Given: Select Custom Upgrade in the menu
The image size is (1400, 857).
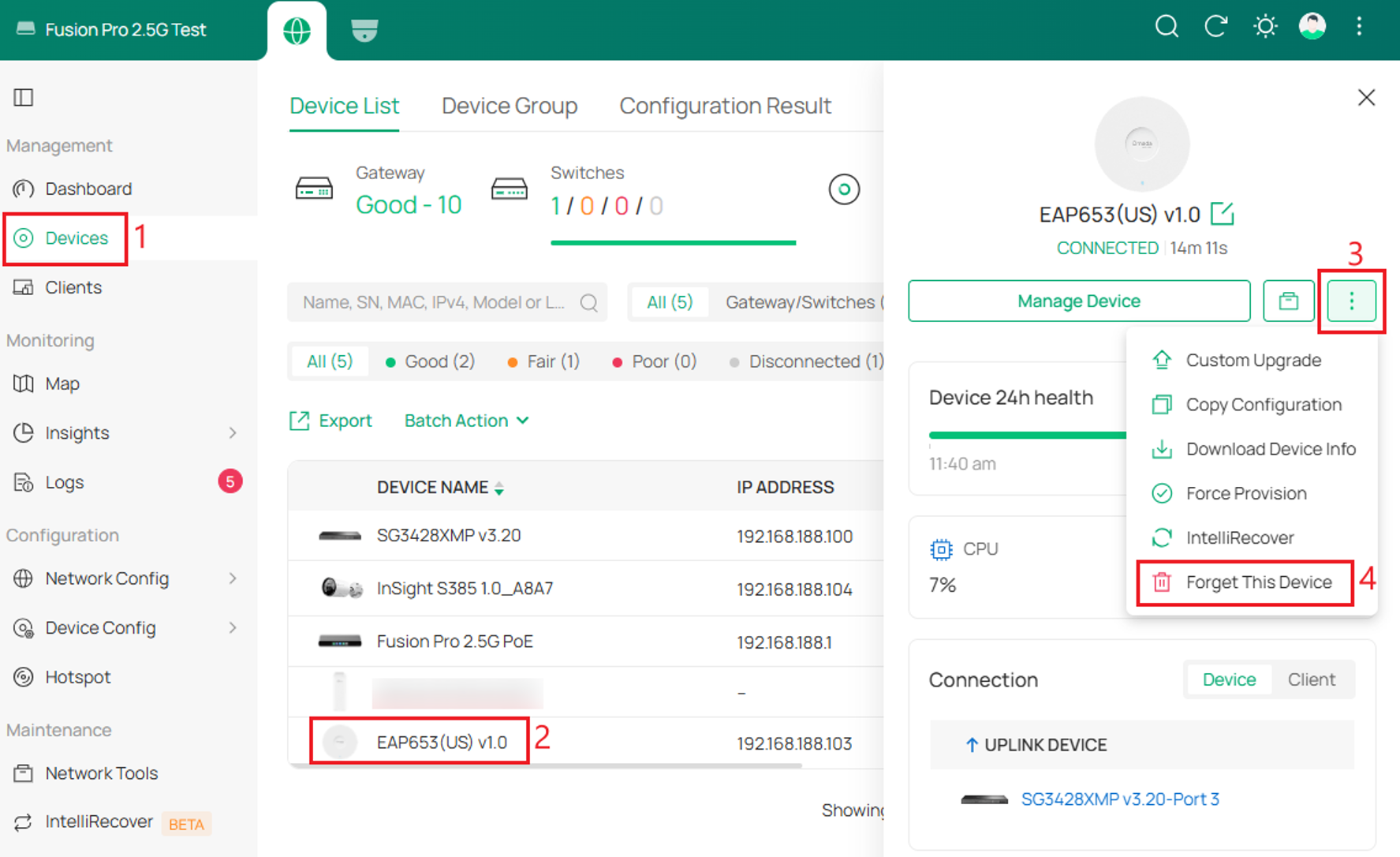Looking at the screenshot, I should [x=1253, y=361].
